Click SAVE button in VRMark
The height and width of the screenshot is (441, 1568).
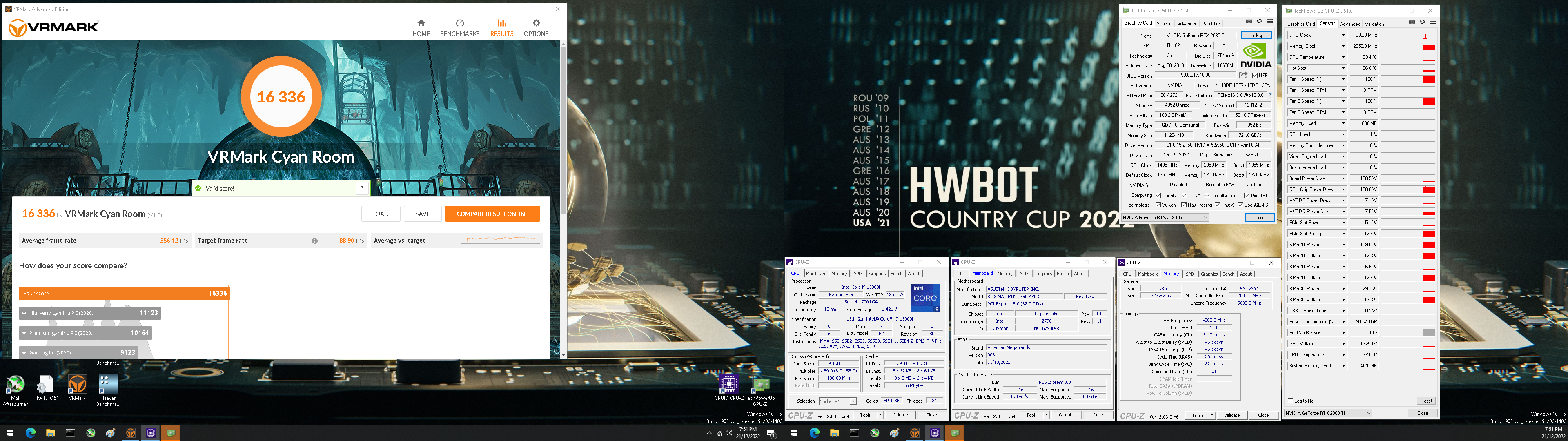[423, 214]
